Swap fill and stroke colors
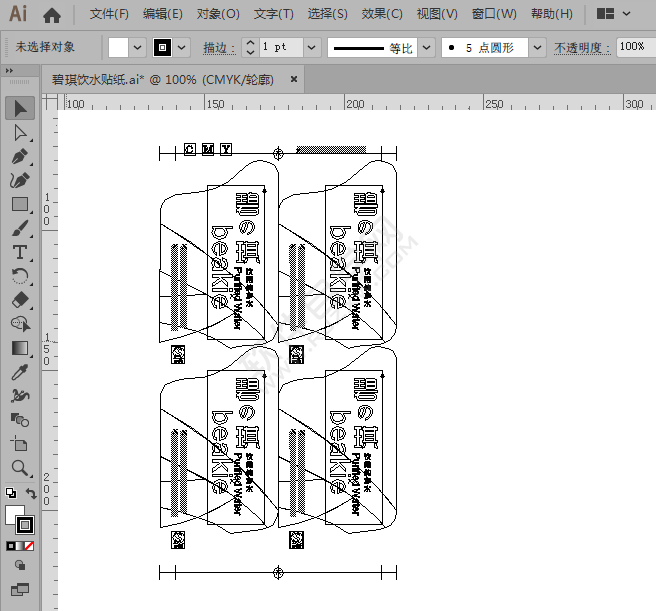Viewport: 656px width, 611px height. pyautogui.click(x=31, y=493)
